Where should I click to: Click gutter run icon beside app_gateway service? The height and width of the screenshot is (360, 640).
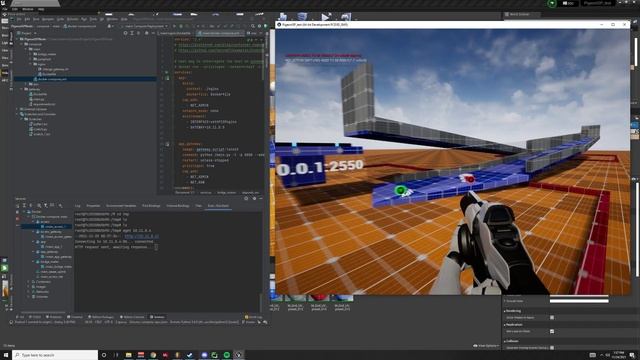(167, 144)
